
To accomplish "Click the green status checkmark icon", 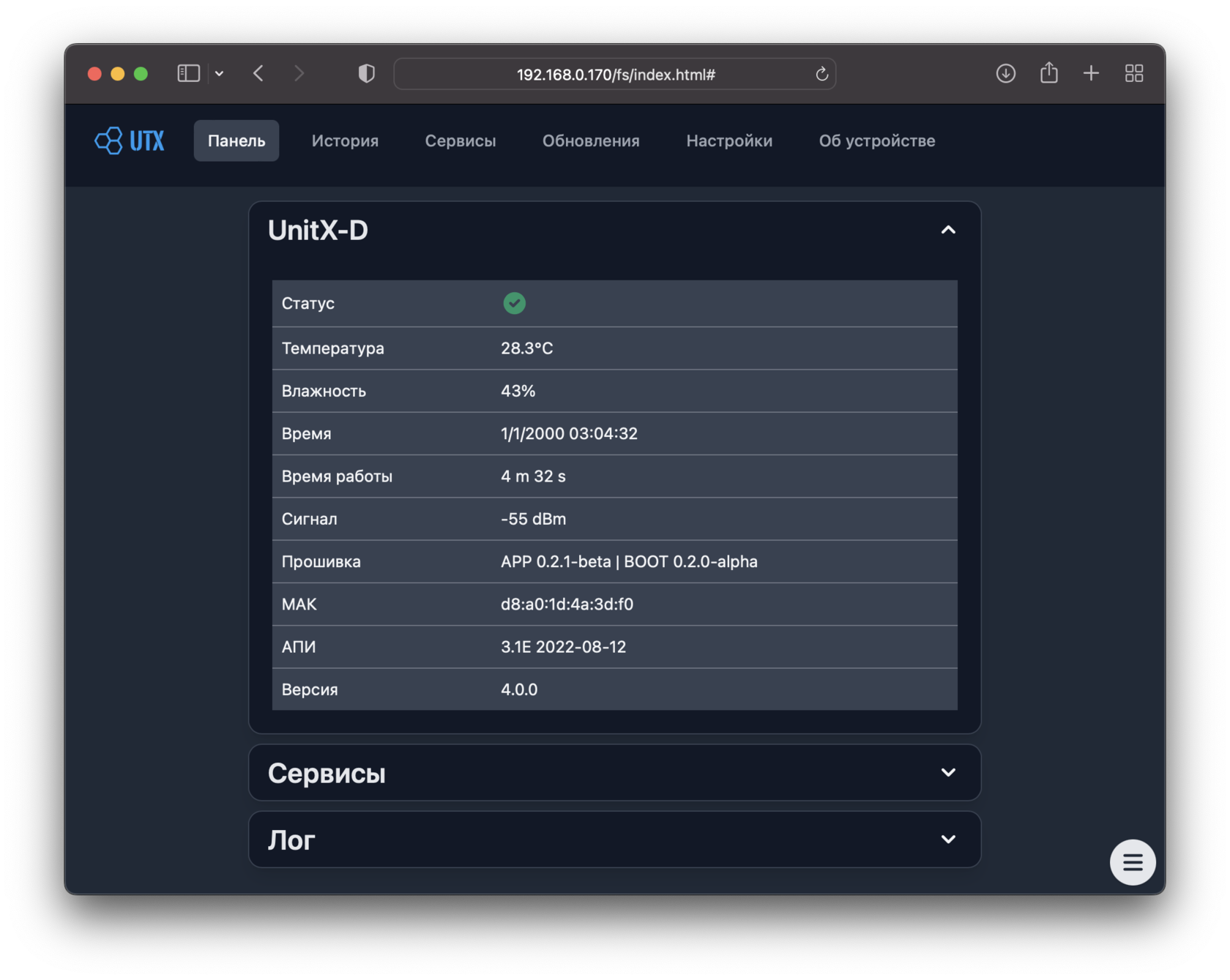I will click(x=515, y=303).
